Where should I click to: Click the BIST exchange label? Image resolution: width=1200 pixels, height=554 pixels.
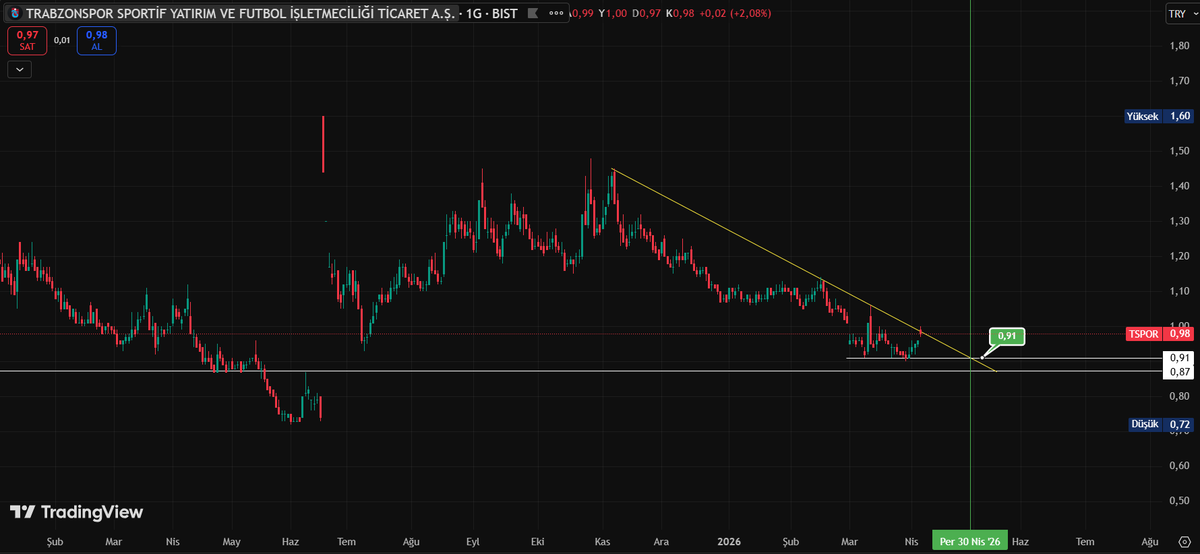[504, 14]
